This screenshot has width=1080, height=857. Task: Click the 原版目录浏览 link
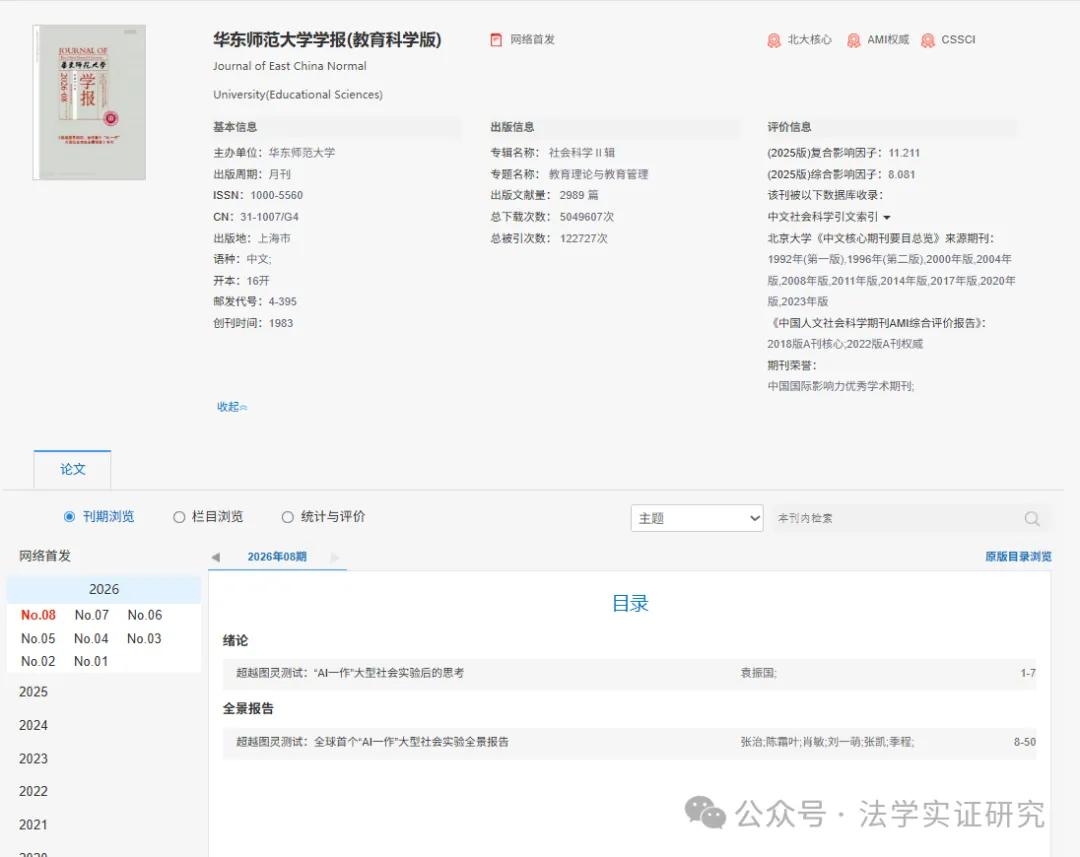(x=1018, y=557)
